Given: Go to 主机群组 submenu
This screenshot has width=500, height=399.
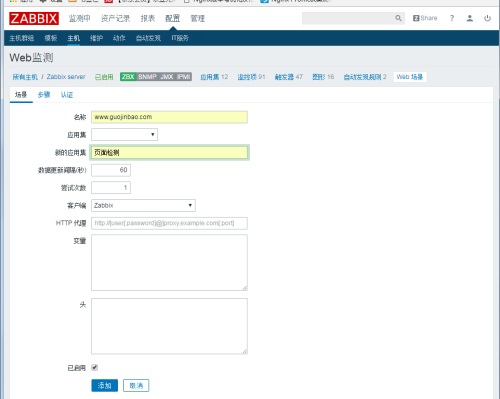Looking at the screenshot, I should (x=22, y=38).
